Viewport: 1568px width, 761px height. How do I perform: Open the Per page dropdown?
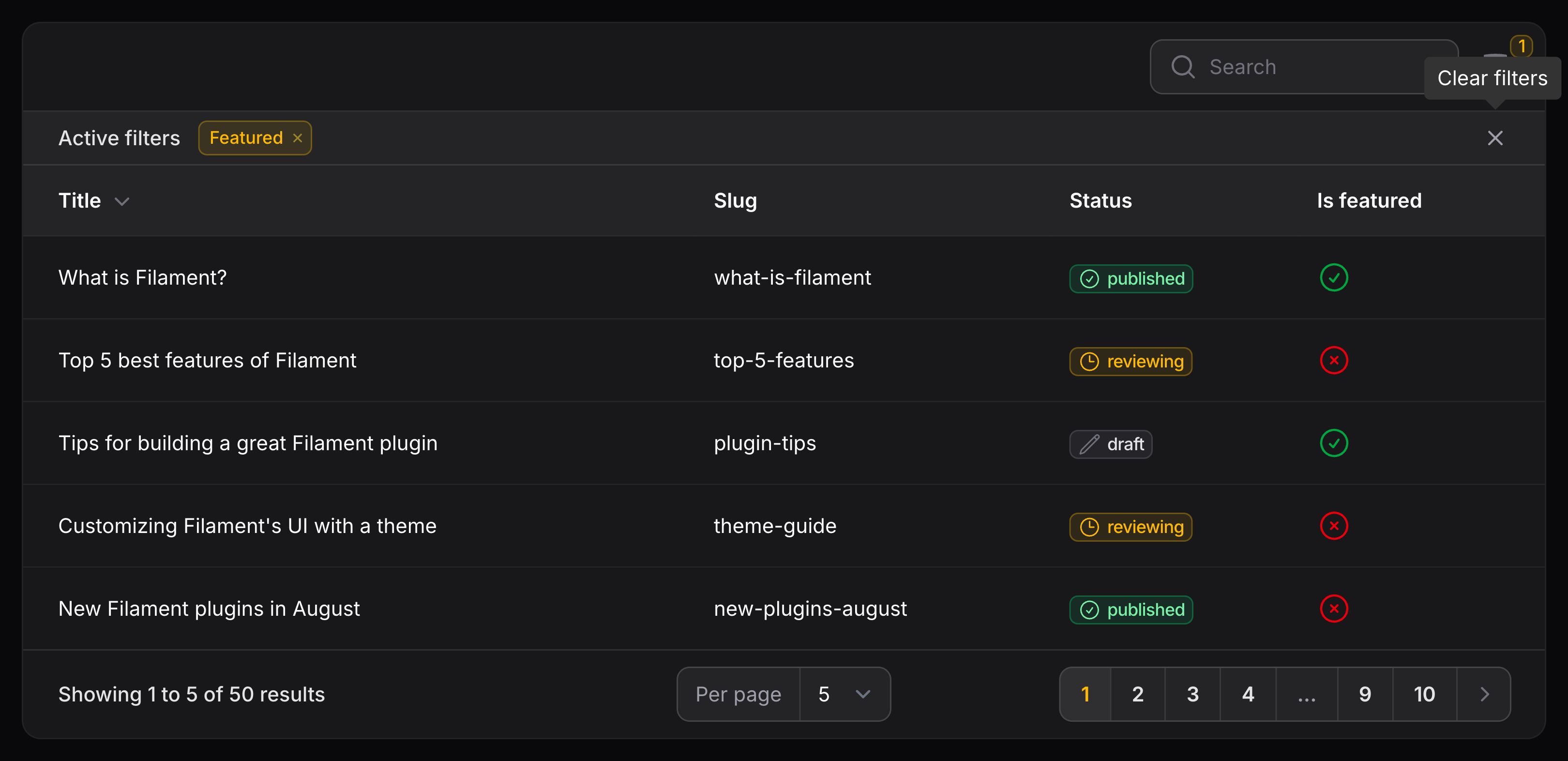[845, 694]
